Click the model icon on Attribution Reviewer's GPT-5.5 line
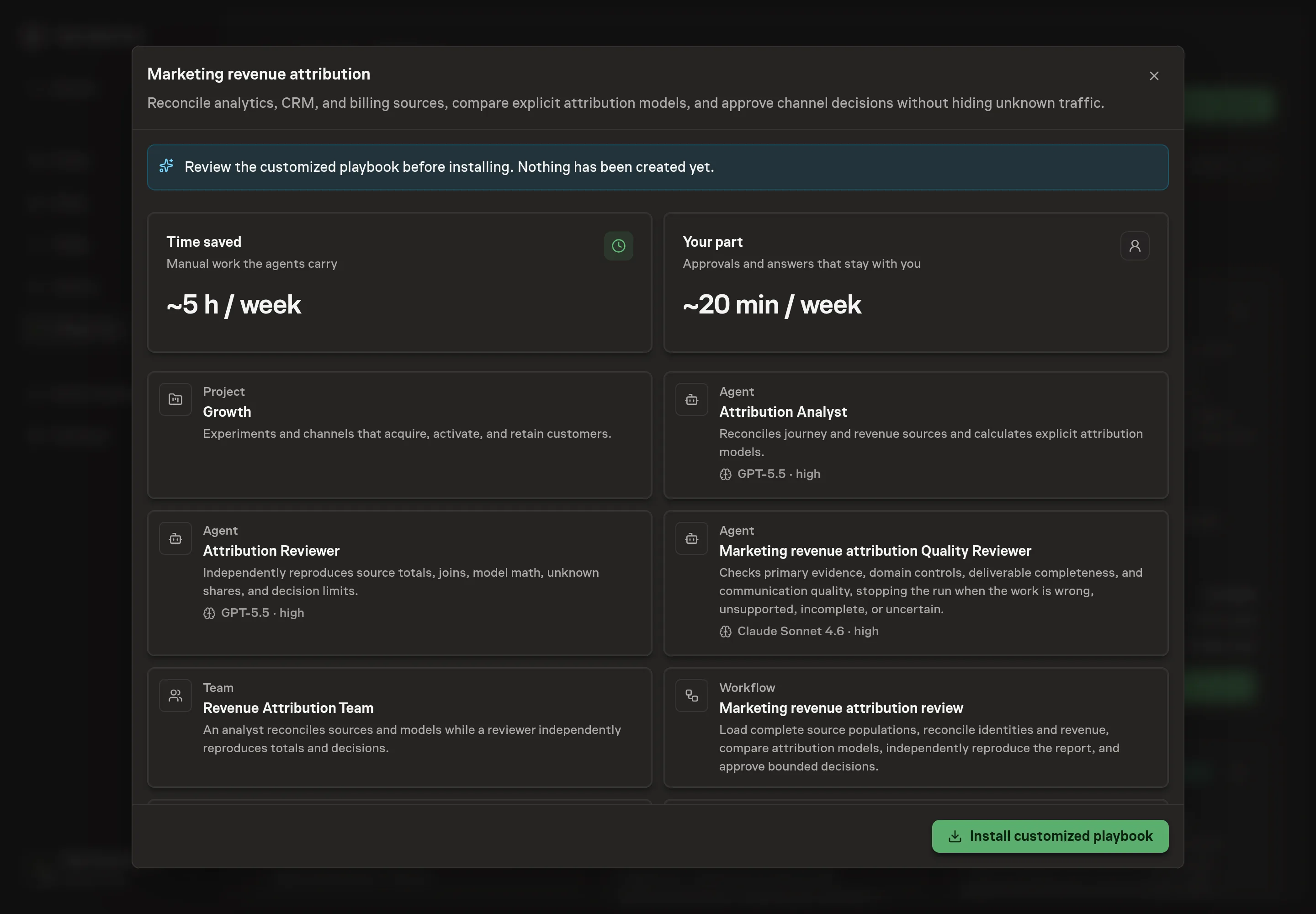1316x914 pixels. click(x=209, y=613)
